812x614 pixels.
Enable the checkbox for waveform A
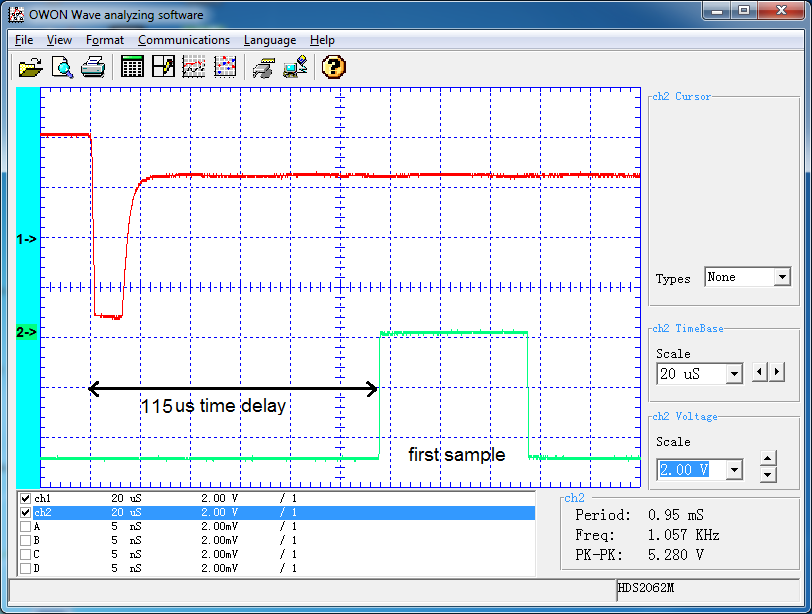26,526
